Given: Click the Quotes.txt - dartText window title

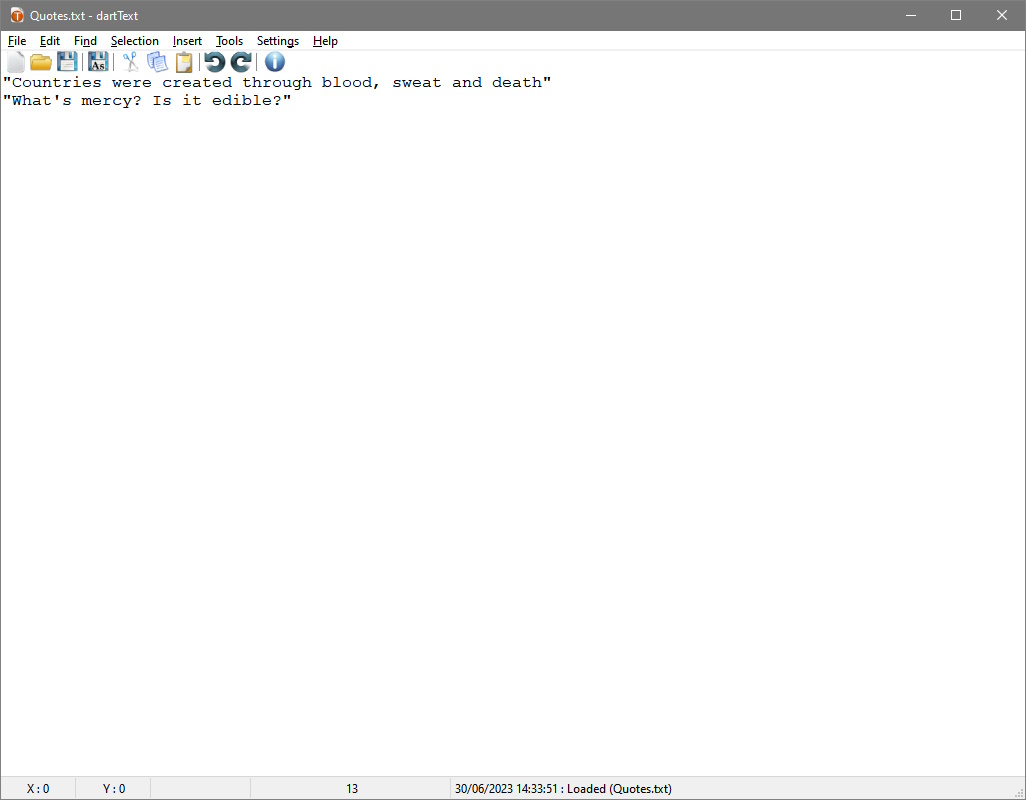Looking at the screenshot, I should pyautogui.click(x=84, y=16).
